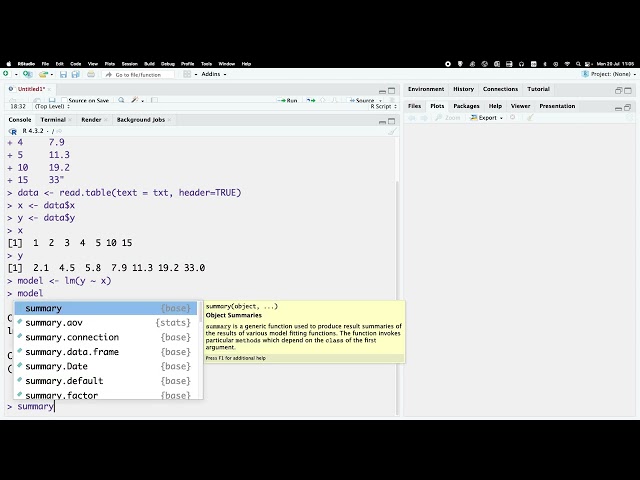Switch to the Environment tab
Viewport: 640px width, 480px height.
pyautogui.click(x=426, y=89)
